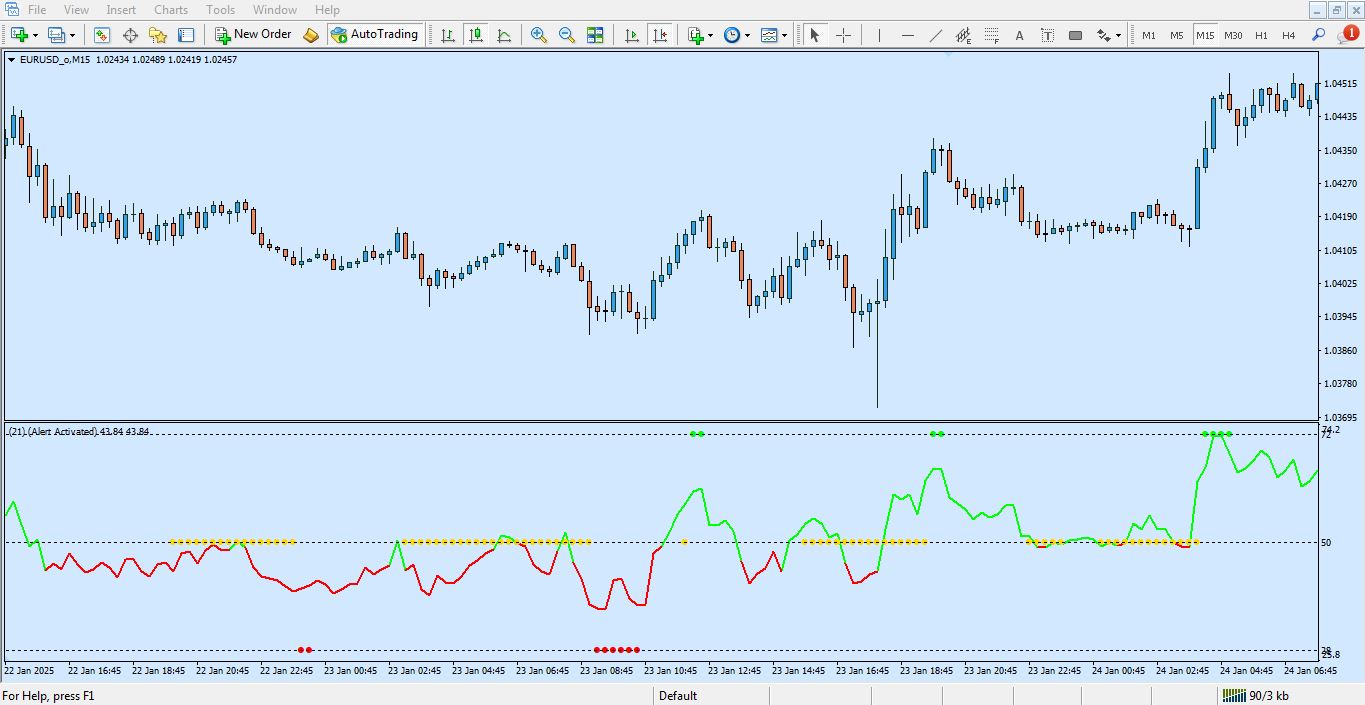The image size is (1365, 705).
Task: Draw a trendline with the Trendline tool
Action: click(x=936, y=35)
